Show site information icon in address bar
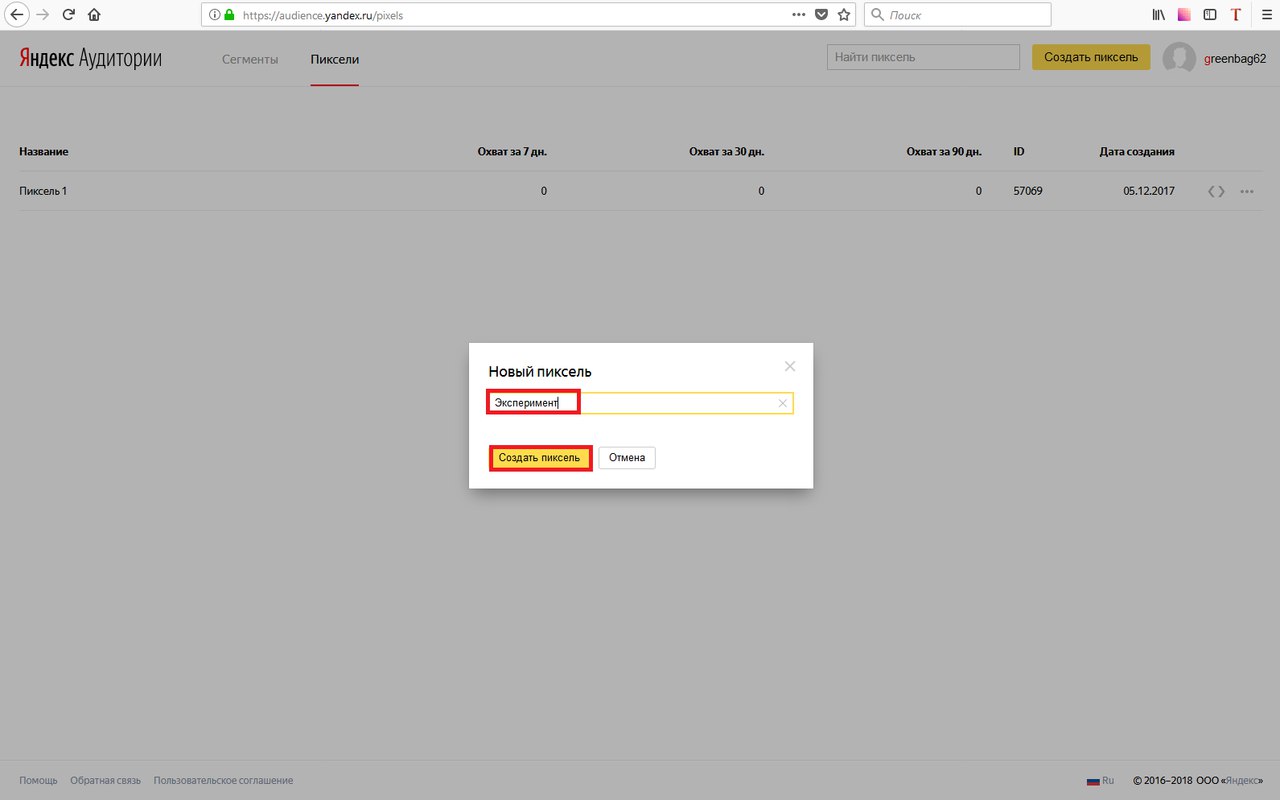This screenshot has width=1280, height=800. click(215, 15)
